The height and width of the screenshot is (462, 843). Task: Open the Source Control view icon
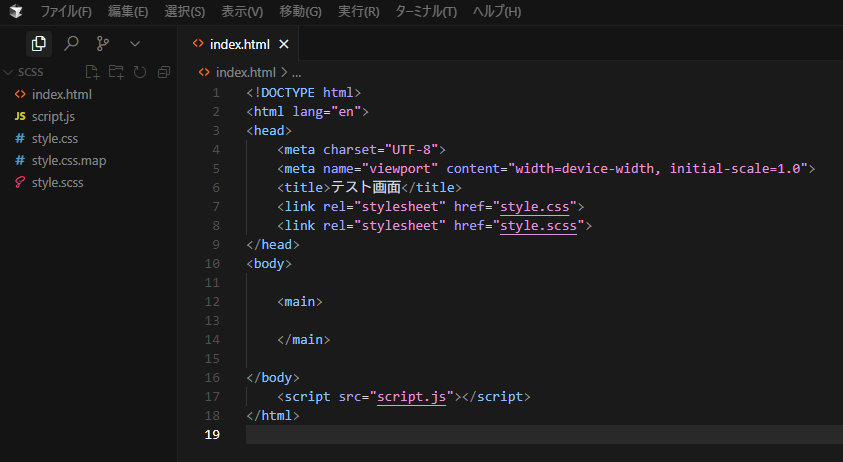(102, 44)
